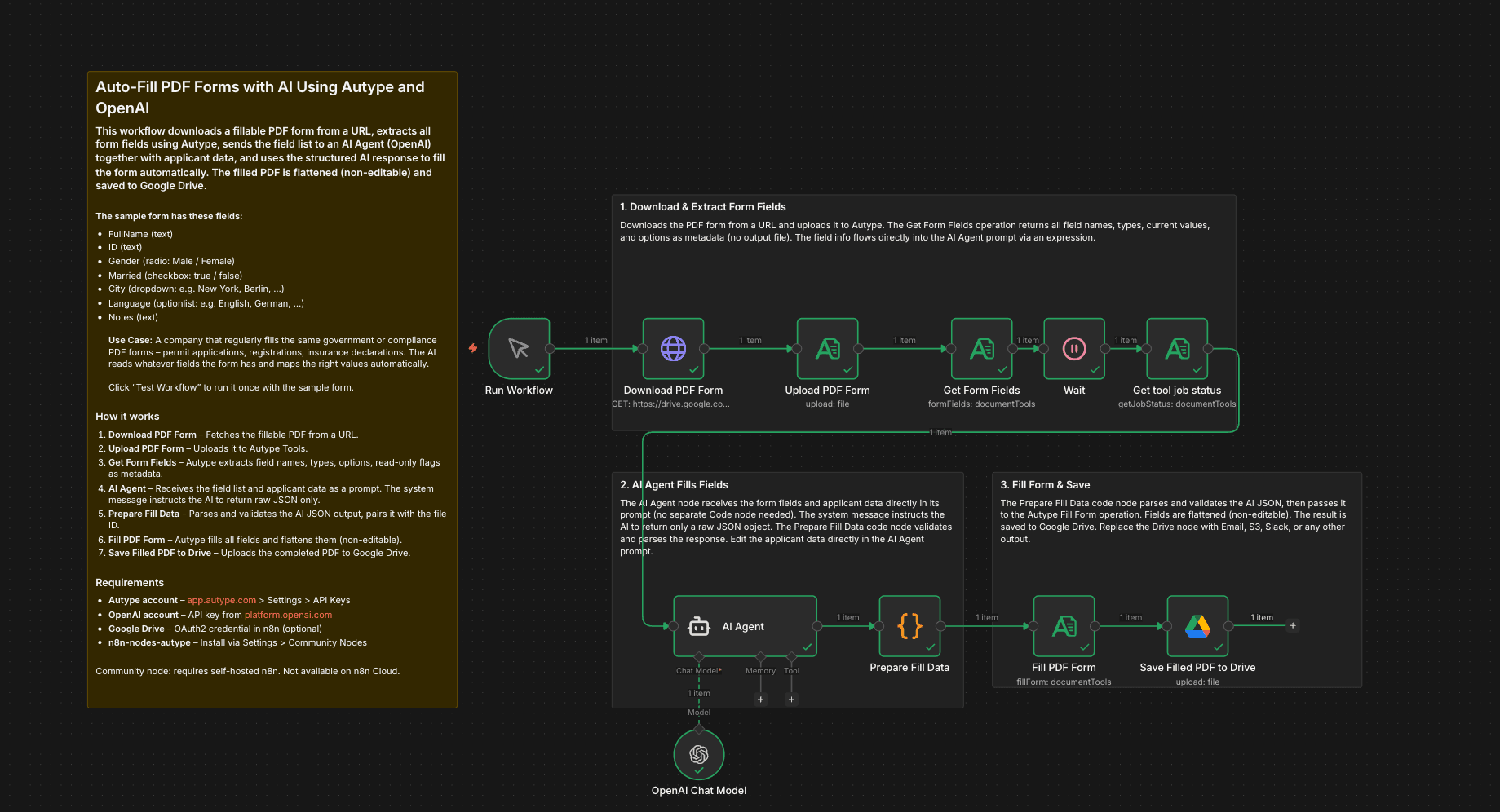Open the Get tool job status node
This screenshot has height=812, width=1500.
[1176, 348]
